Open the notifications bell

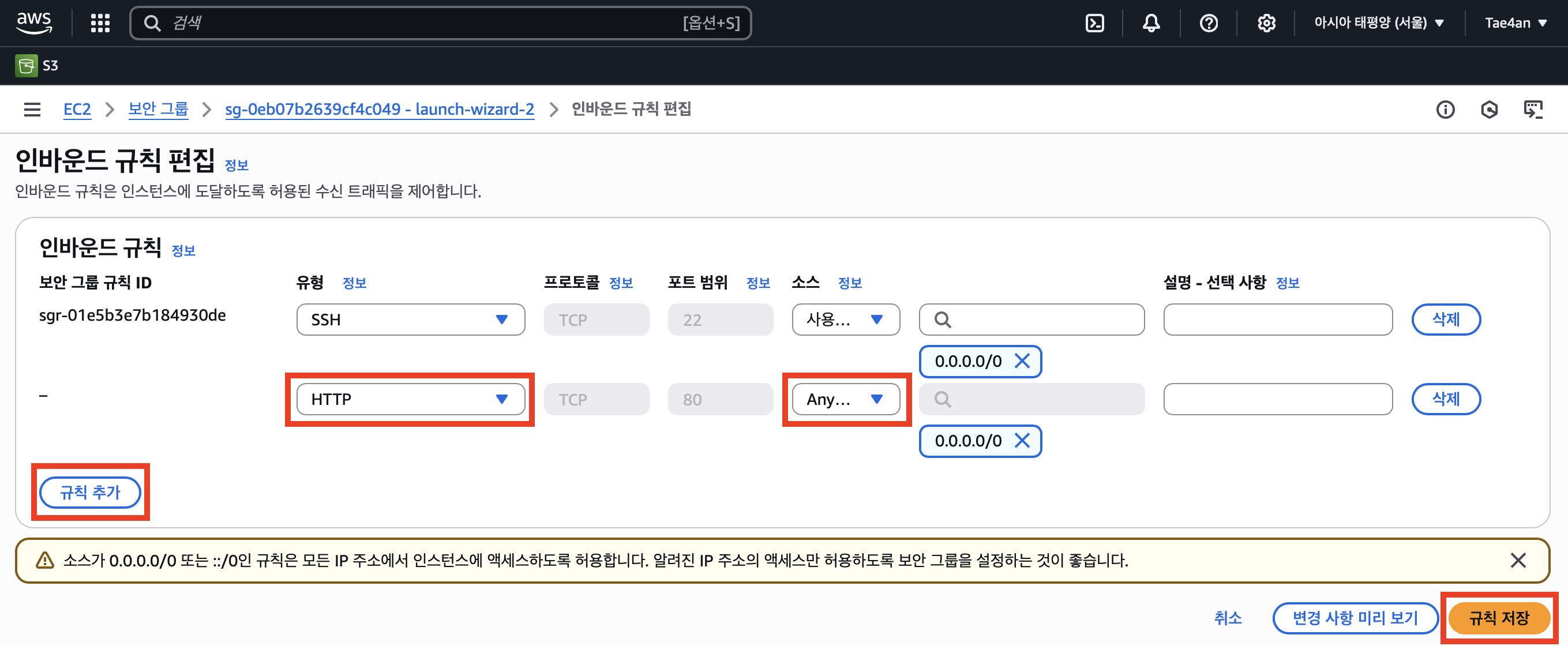[1151, 23]
